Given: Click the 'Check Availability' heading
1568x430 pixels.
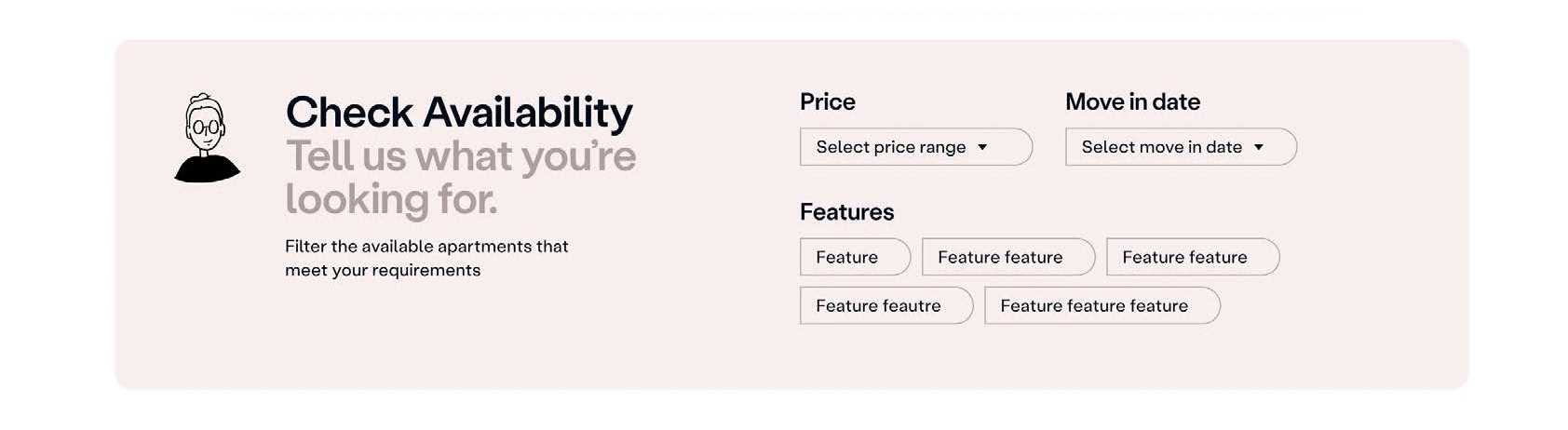Looking at the screenshot, I should click(x=459, y=113).
